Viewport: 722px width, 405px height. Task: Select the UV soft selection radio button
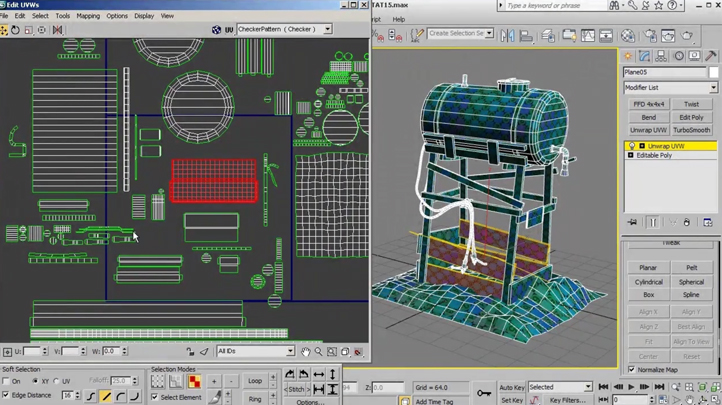pyautogui.click(x=56, y=381)
